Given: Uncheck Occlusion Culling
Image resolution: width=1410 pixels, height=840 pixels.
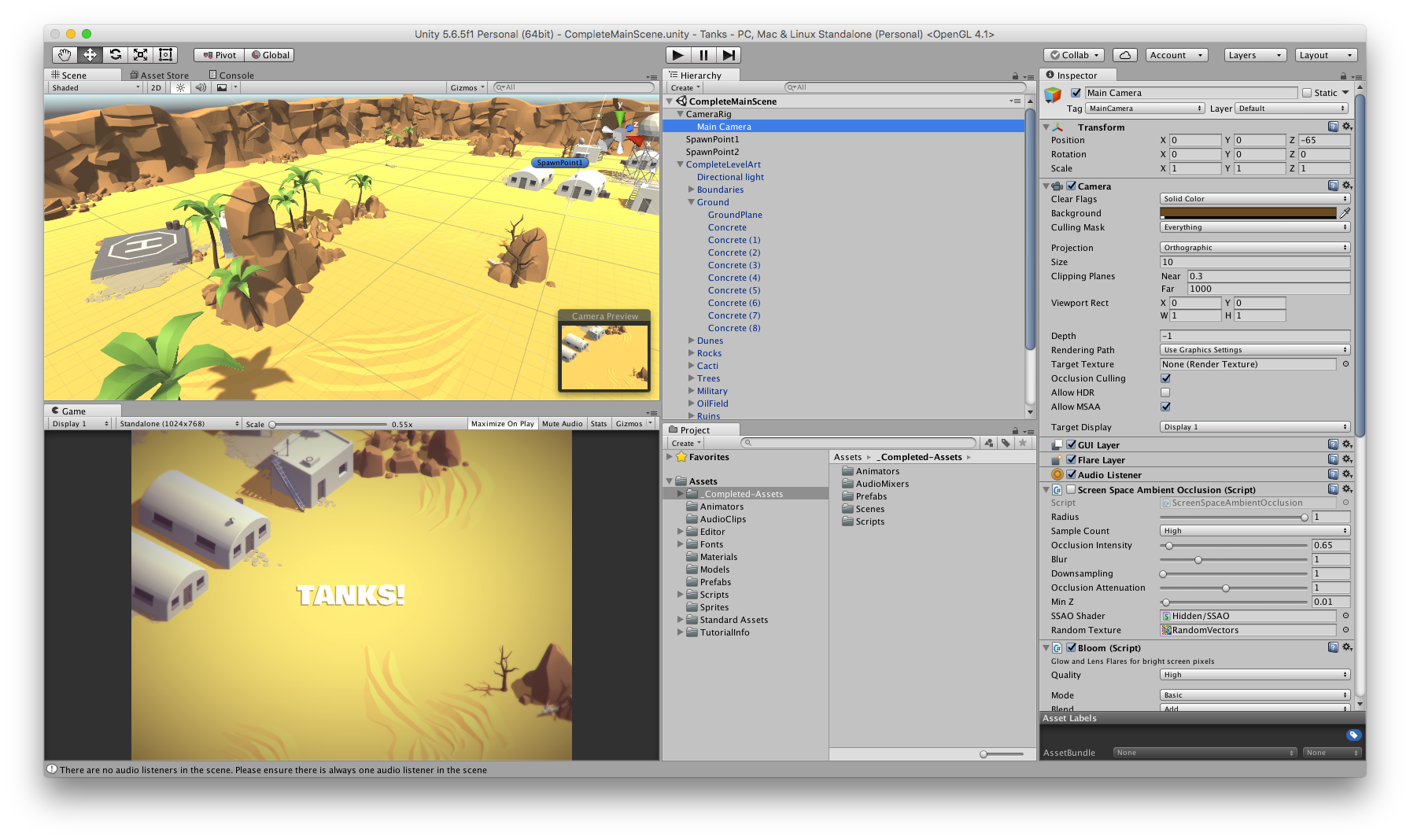Looking at the screenshot, I should point(1165,378).
